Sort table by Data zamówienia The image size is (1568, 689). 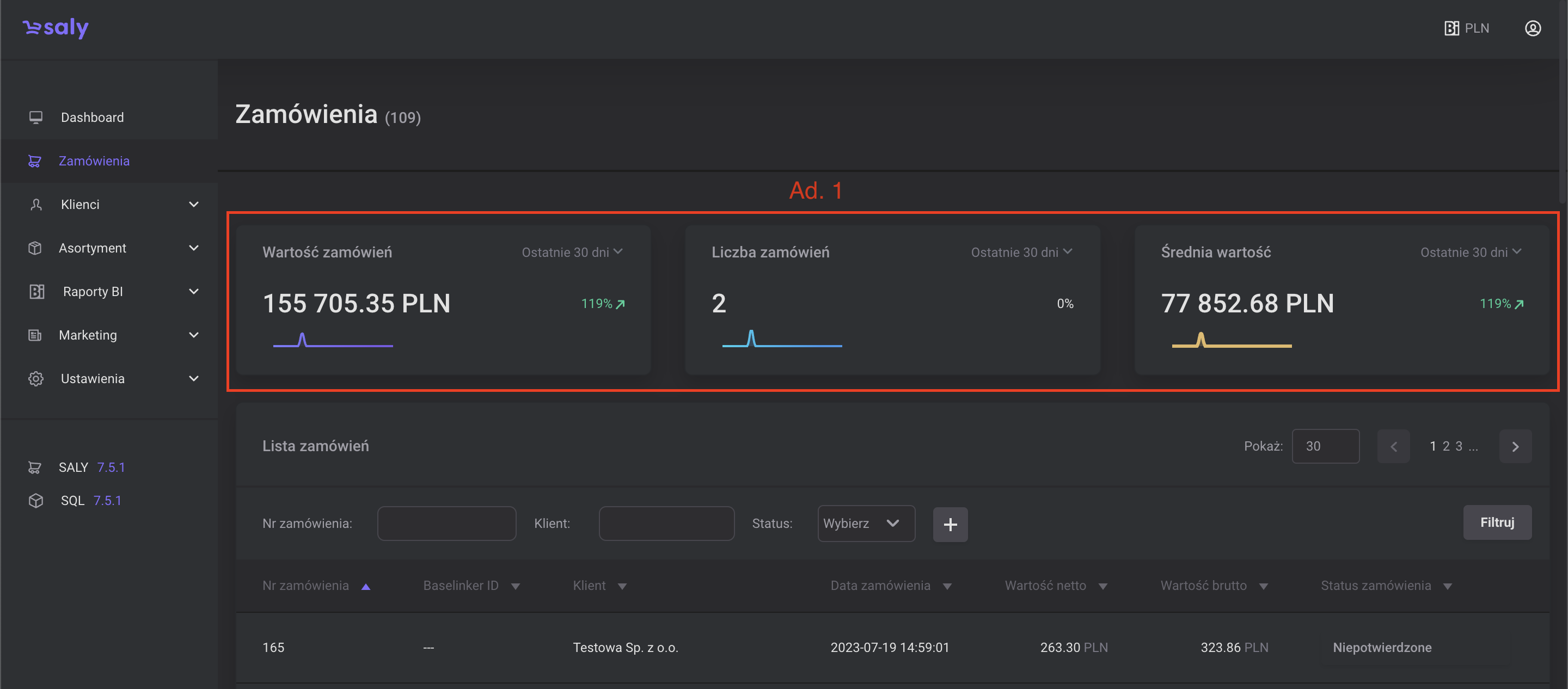pos(947,586)
